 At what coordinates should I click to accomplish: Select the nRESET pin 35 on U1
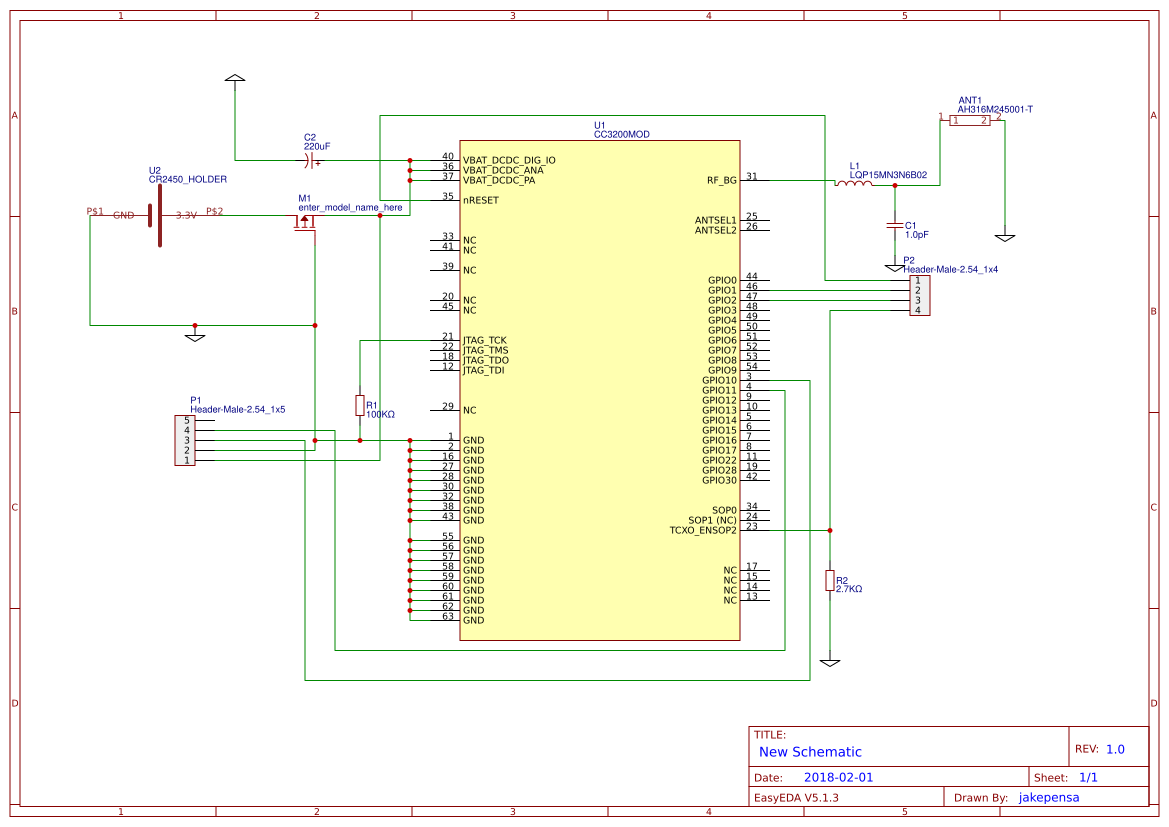pos(478,200)
